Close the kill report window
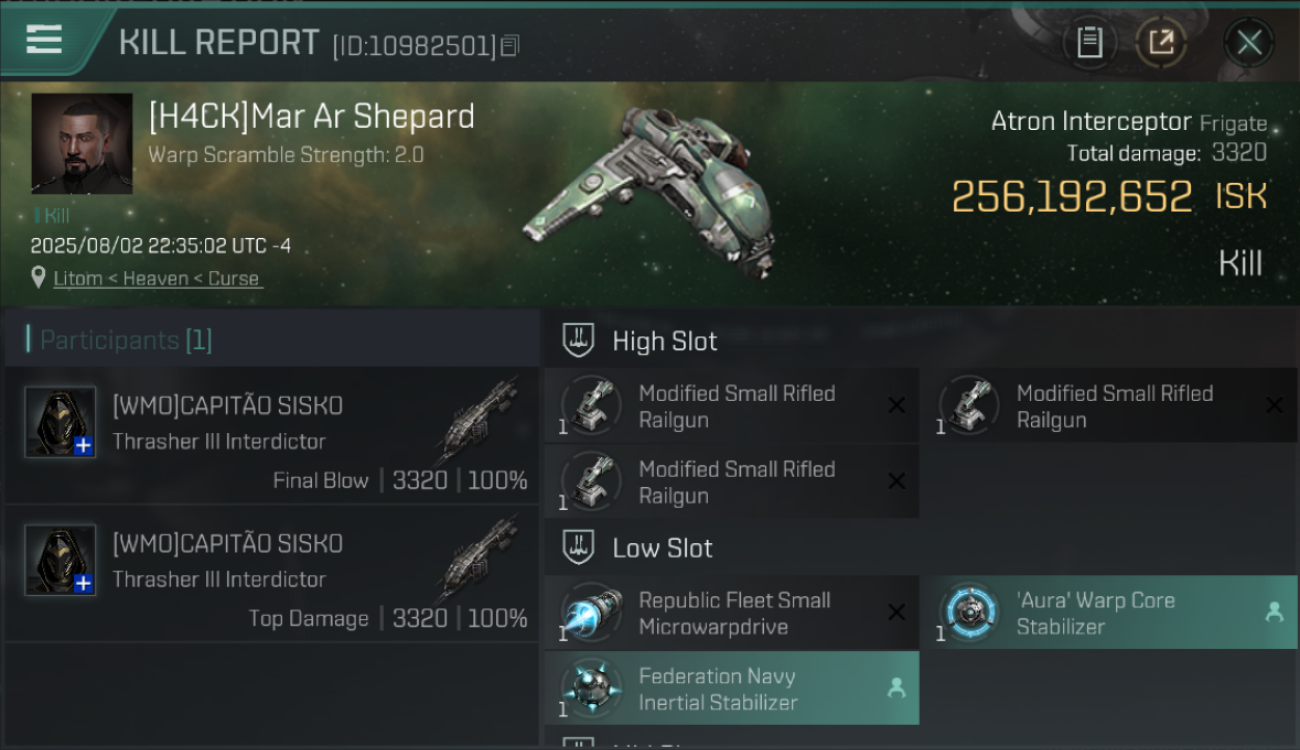Screen dimensions: 1300x750 [x=1249, y=42]
